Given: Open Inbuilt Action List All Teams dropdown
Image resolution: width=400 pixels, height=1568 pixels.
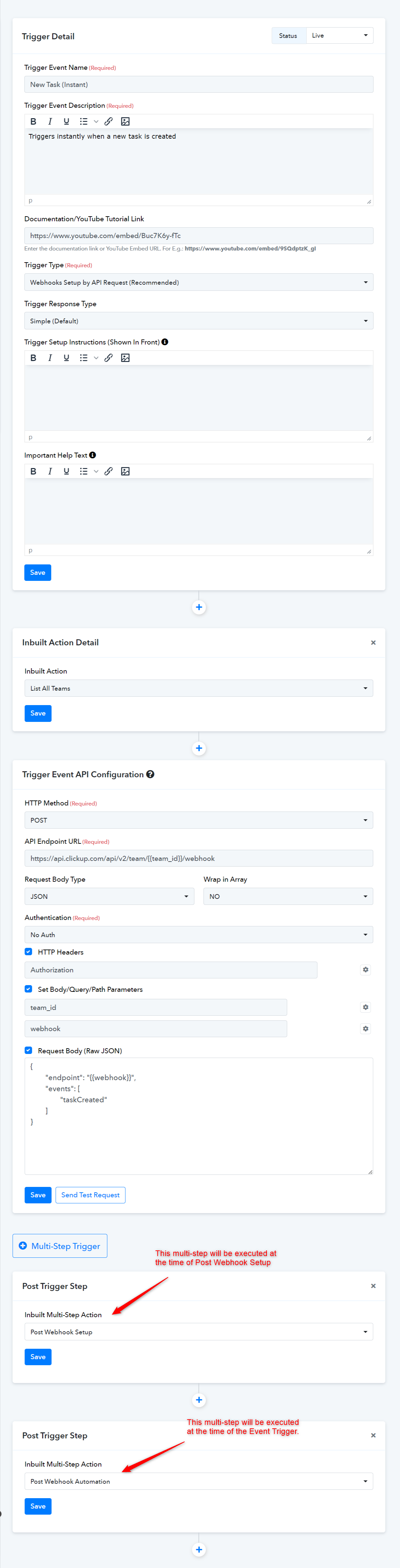Looking at the screenshot, I should [x=199, y=688].
